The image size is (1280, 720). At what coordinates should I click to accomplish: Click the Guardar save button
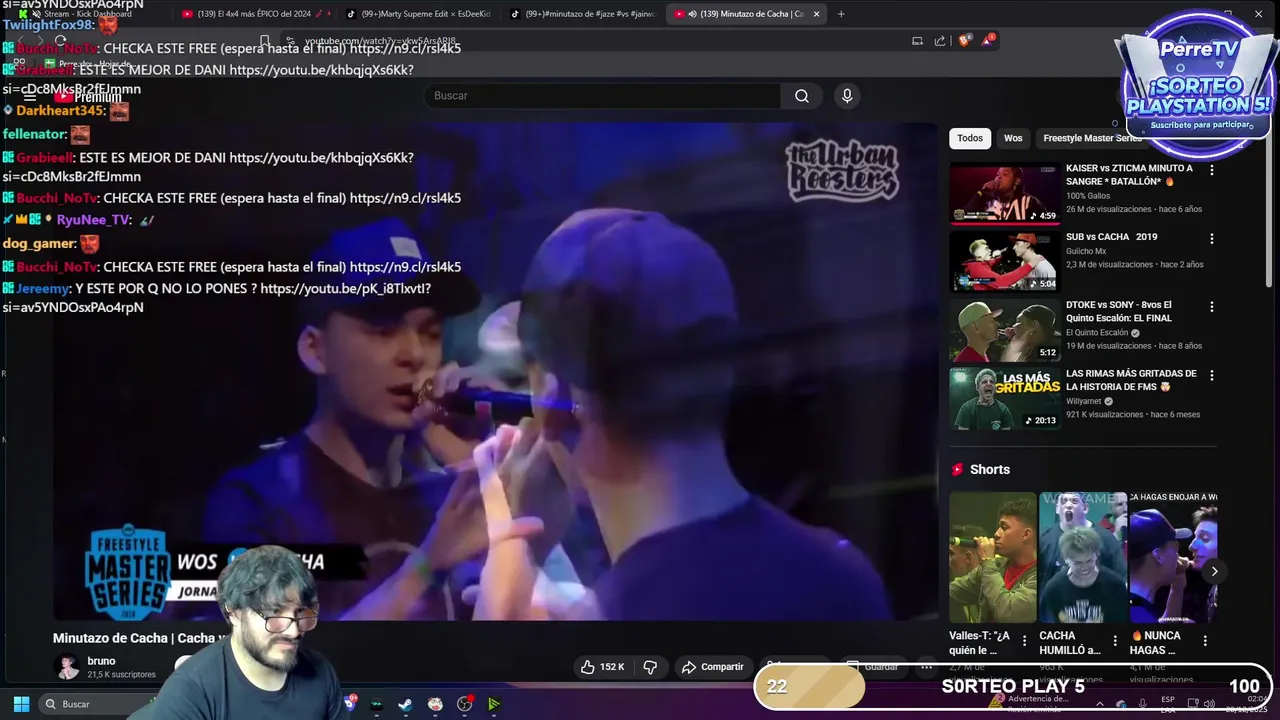[872, 667]
